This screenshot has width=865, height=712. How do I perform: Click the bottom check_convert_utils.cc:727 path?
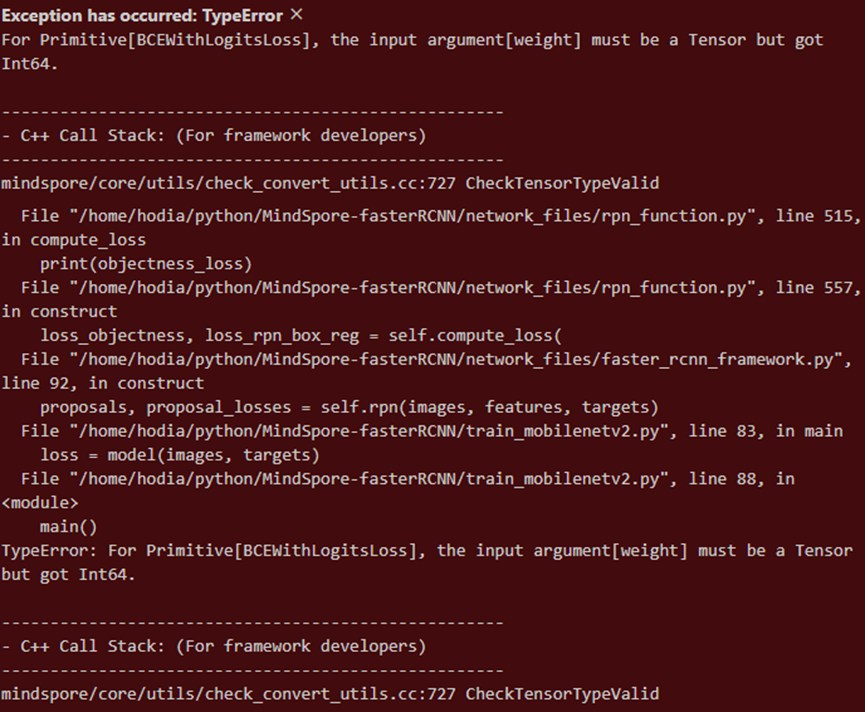click(x=330, y=694)
